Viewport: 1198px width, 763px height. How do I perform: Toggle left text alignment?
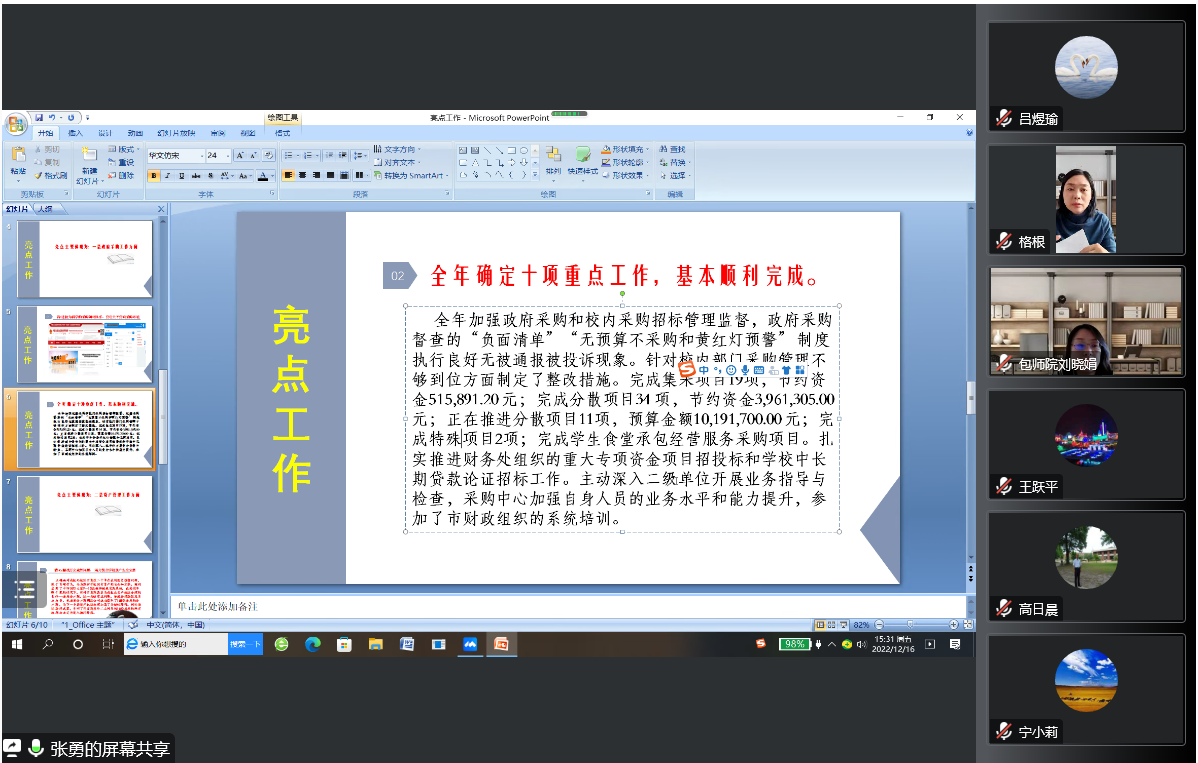[x=289, y=175]
